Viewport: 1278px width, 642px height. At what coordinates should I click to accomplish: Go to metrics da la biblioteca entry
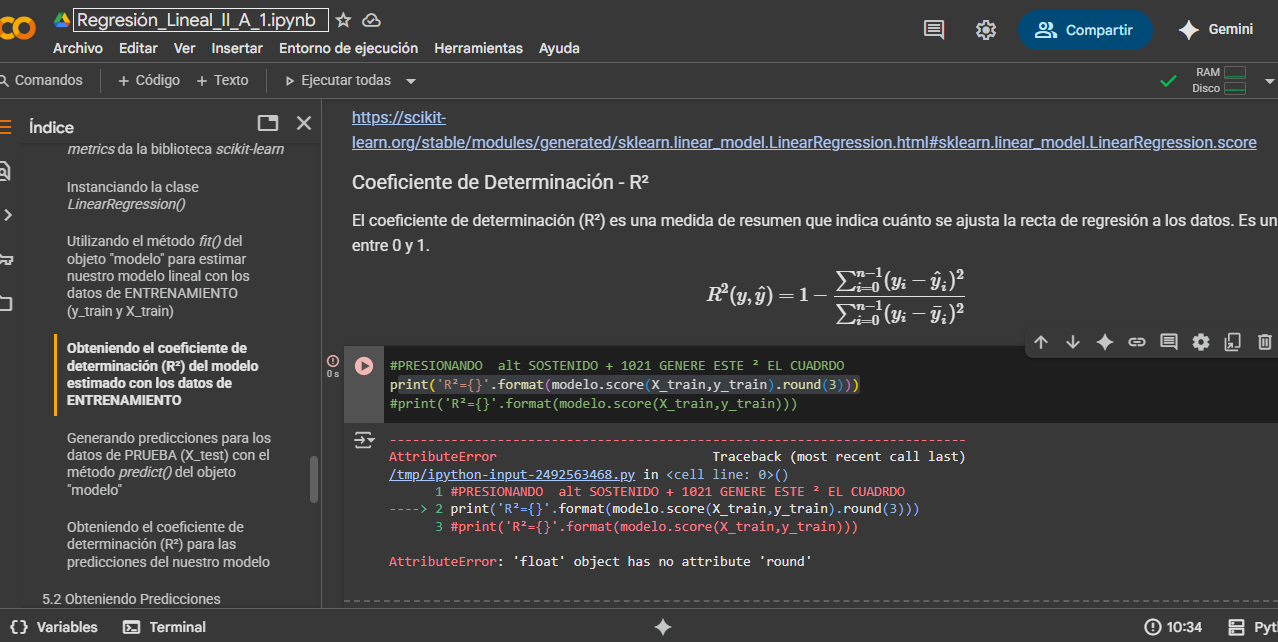176,149
